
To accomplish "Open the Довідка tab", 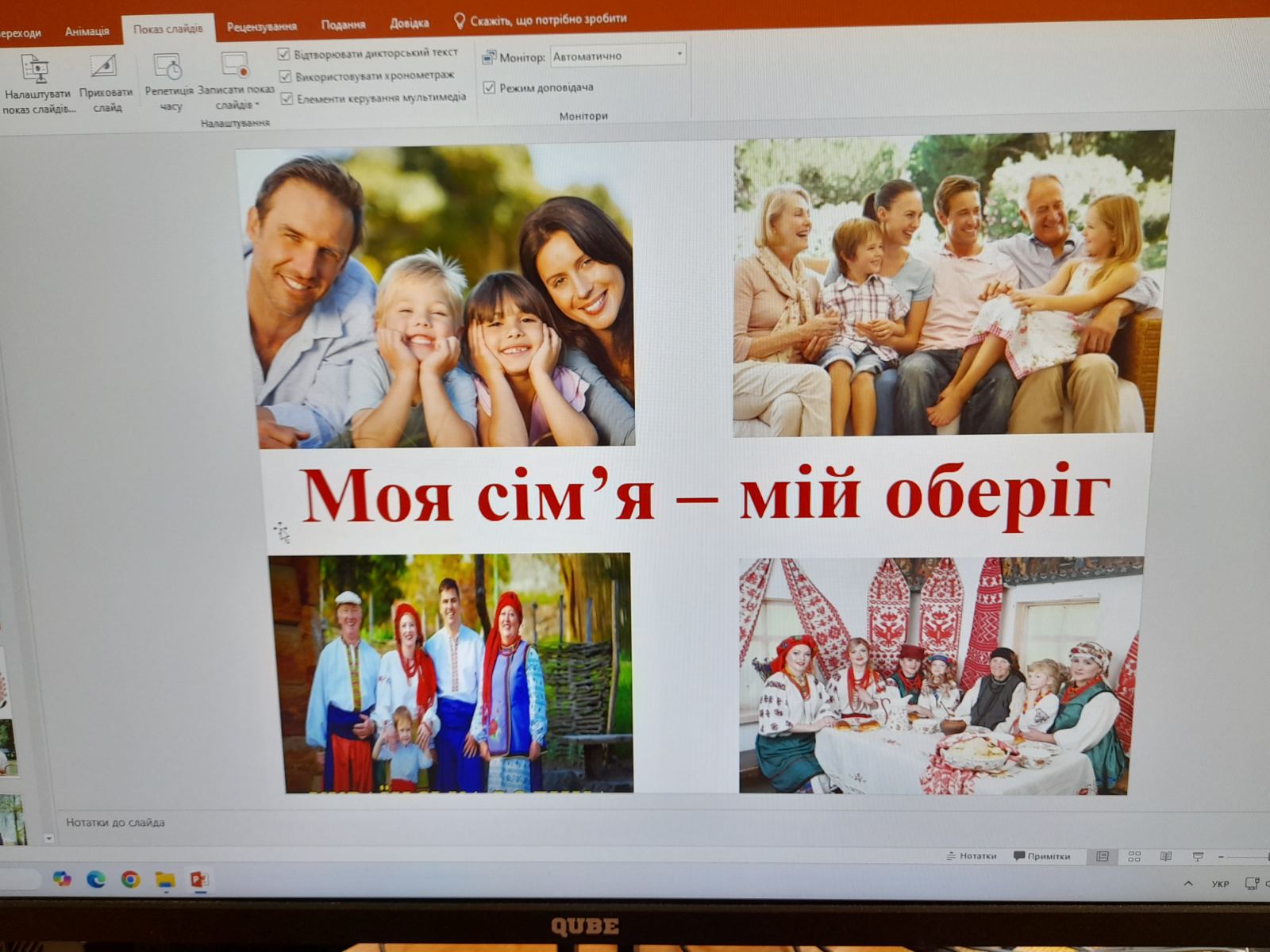I will (x=410, y=23).
